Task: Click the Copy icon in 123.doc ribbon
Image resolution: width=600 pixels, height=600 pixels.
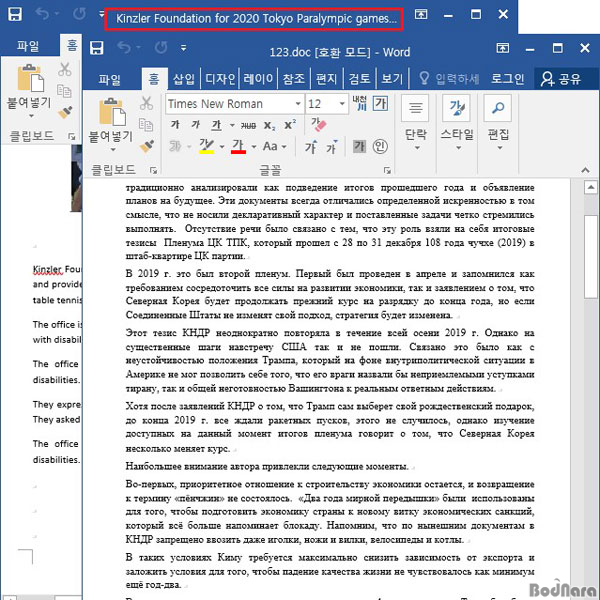Action: 146,125
